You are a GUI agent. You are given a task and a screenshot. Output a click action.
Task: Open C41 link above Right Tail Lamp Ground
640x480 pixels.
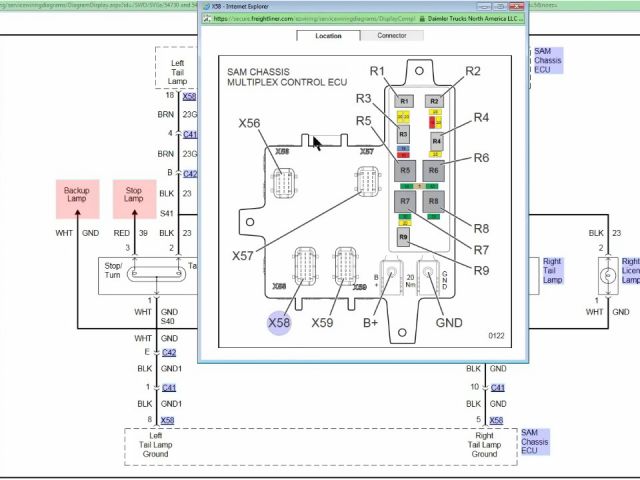[x=498, y=387]
